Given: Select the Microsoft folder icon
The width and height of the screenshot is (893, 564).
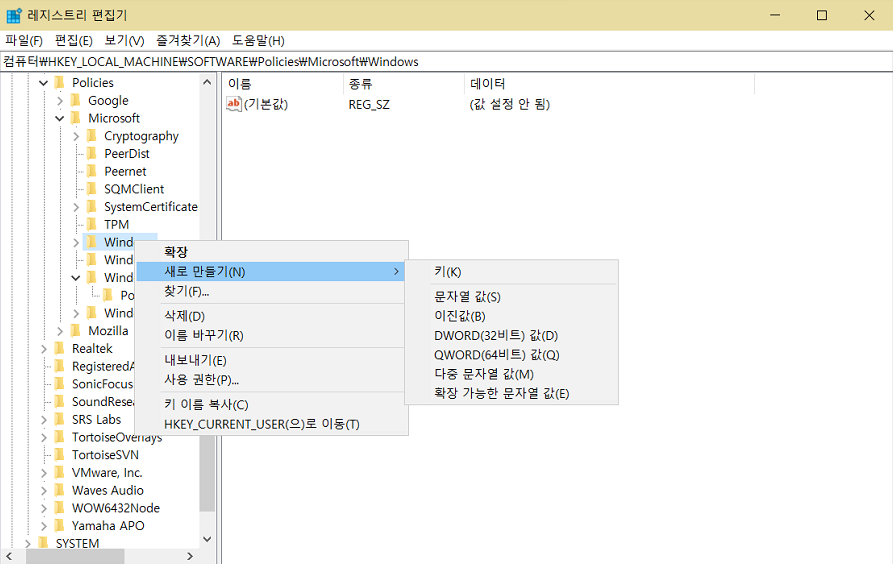Looking at the screenshot, I should (76, 118).
